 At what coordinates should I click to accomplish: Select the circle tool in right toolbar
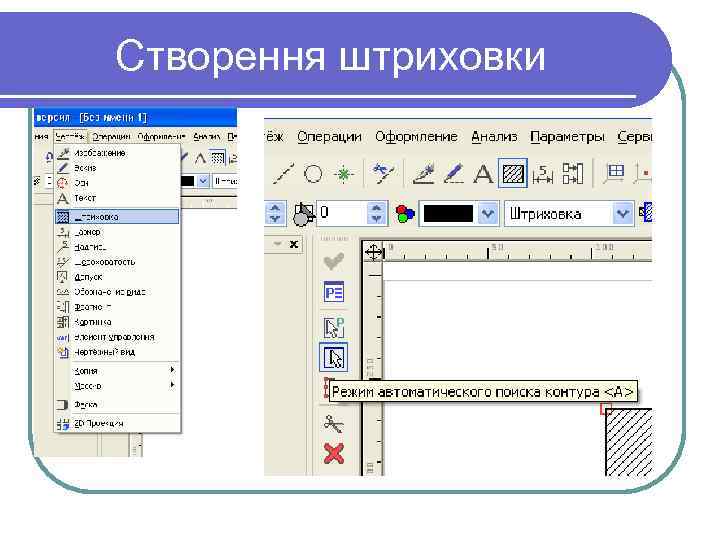click(x=313, y=174)
